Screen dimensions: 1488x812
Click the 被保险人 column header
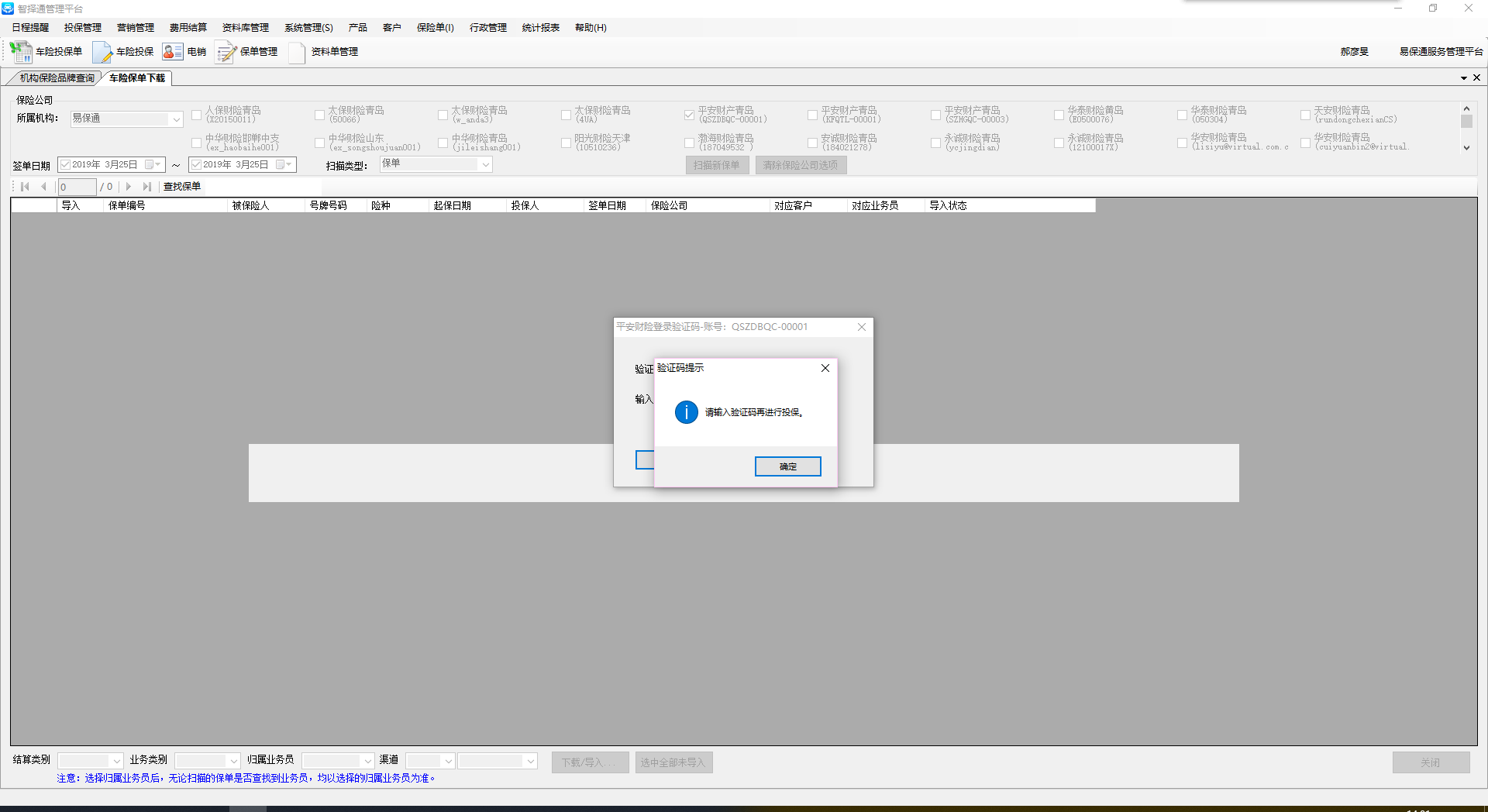pos(267,205)
